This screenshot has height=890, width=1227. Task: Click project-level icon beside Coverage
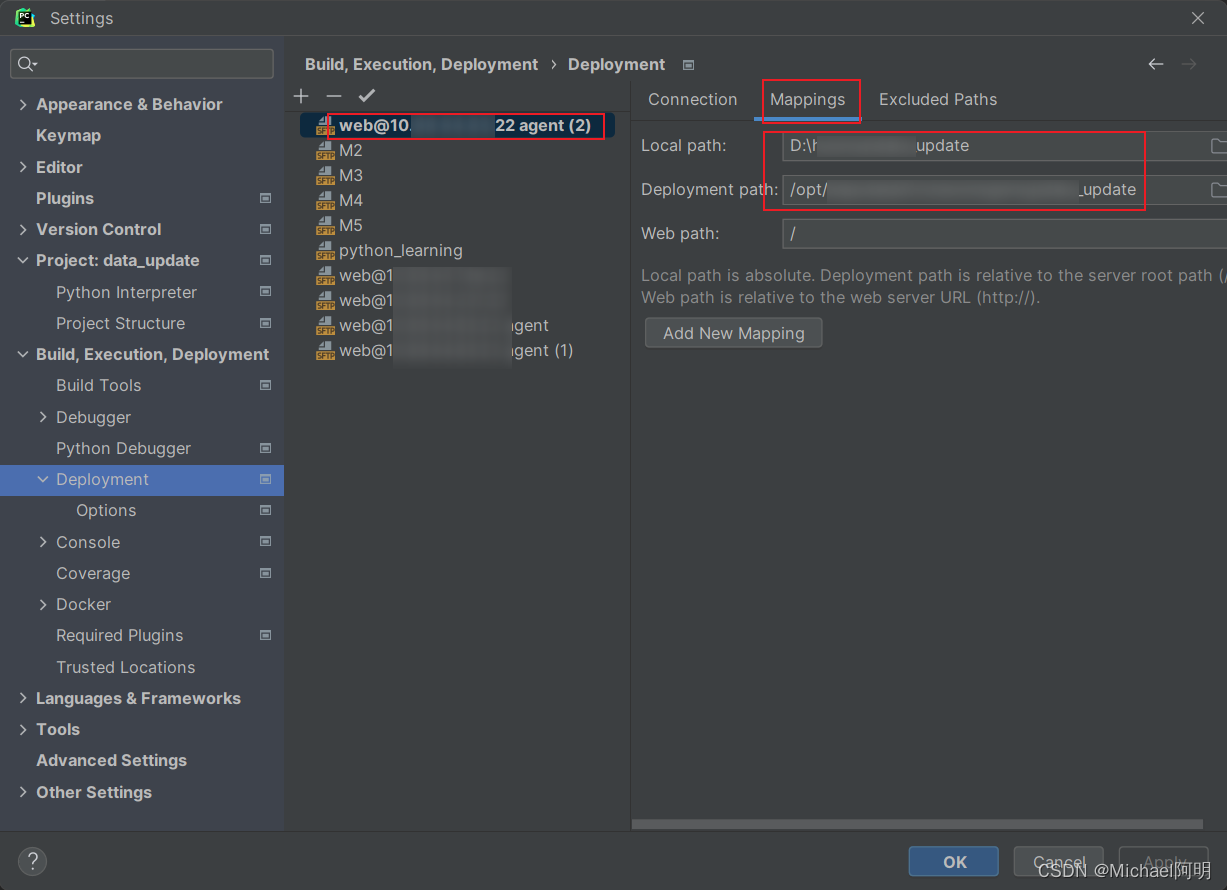(x=265, y=573)
